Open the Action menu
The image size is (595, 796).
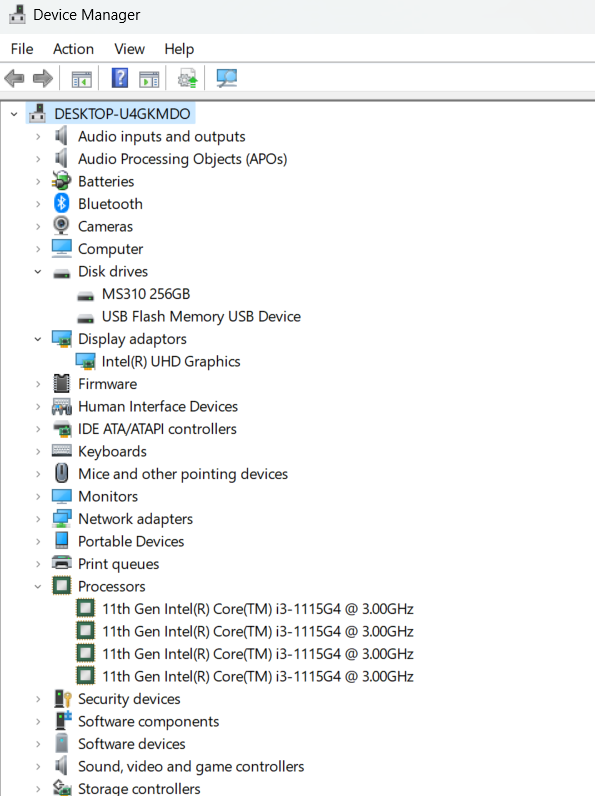coord(74,49)
